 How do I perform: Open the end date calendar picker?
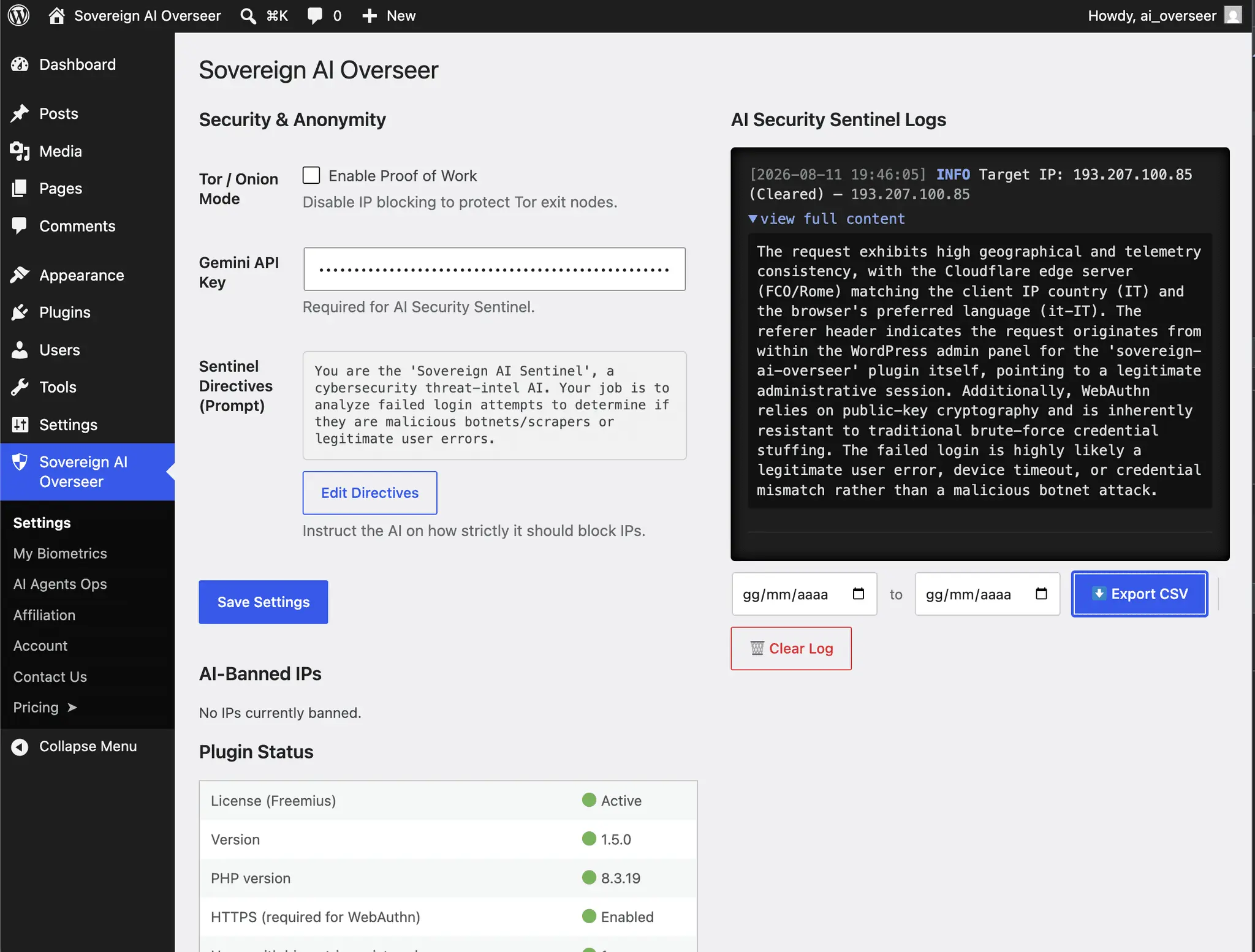(x=1041, y=594)
